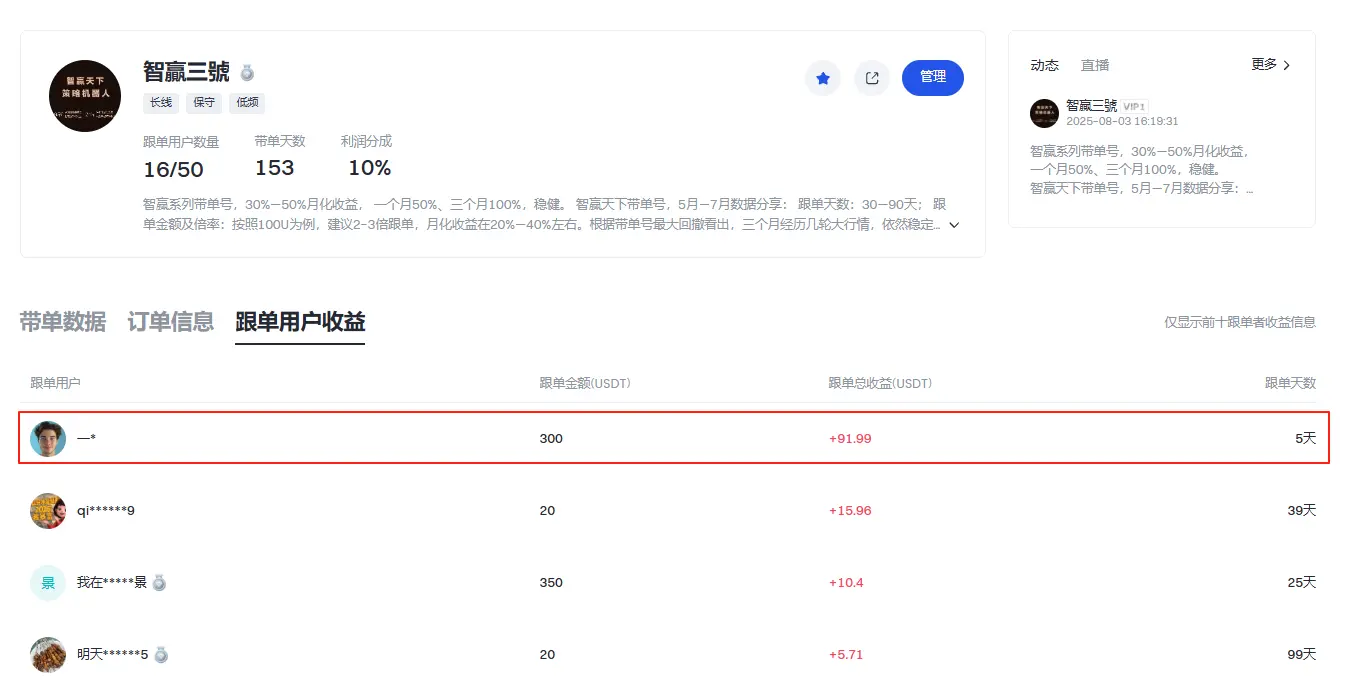Click the medal badge beside 智赢三號 title
Image resolution: width=1350 pixels, height=700 pixels.
(247, 73)
